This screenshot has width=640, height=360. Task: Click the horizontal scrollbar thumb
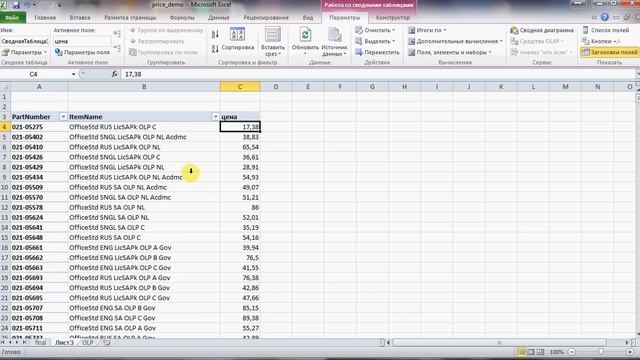(x=499, y=342)
